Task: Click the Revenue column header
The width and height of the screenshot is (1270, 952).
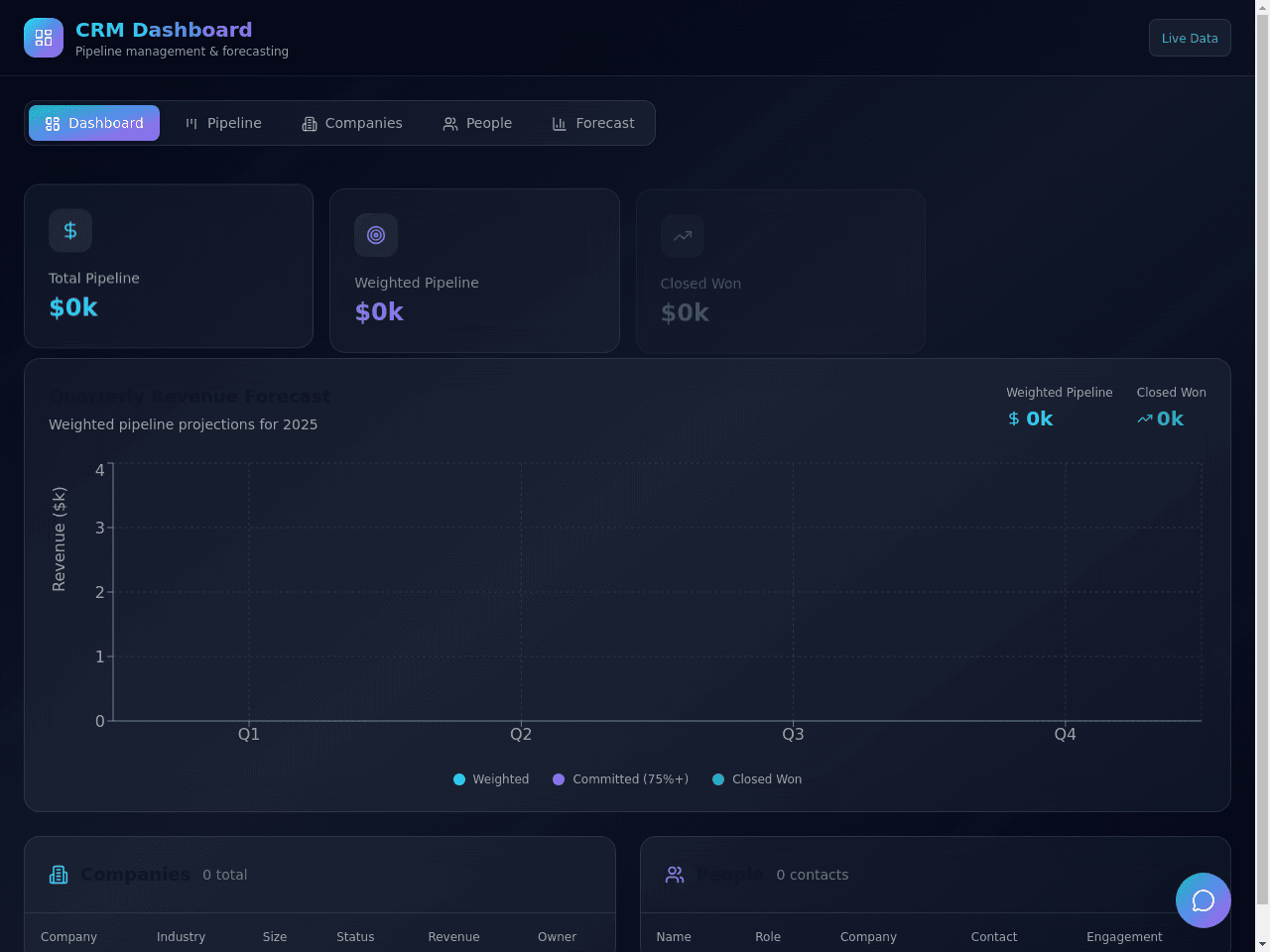Action: tap(453, 937)
